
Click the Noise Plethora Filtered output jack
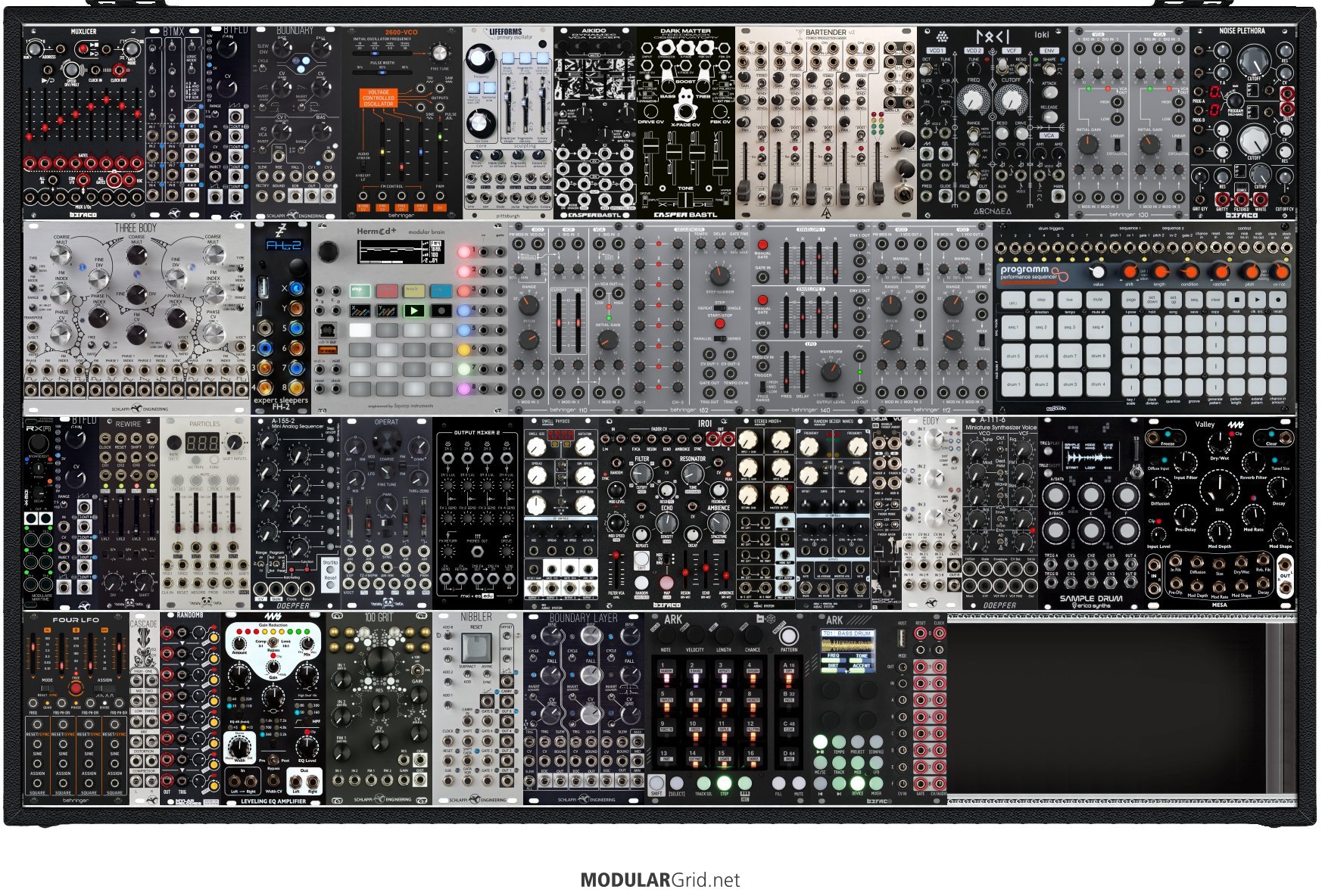coord(1240,198)
